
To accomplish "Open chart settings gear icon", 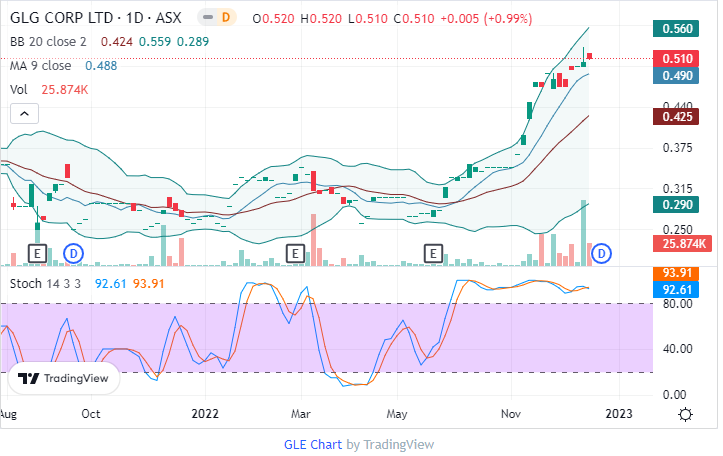I will [x=686, y=415].
